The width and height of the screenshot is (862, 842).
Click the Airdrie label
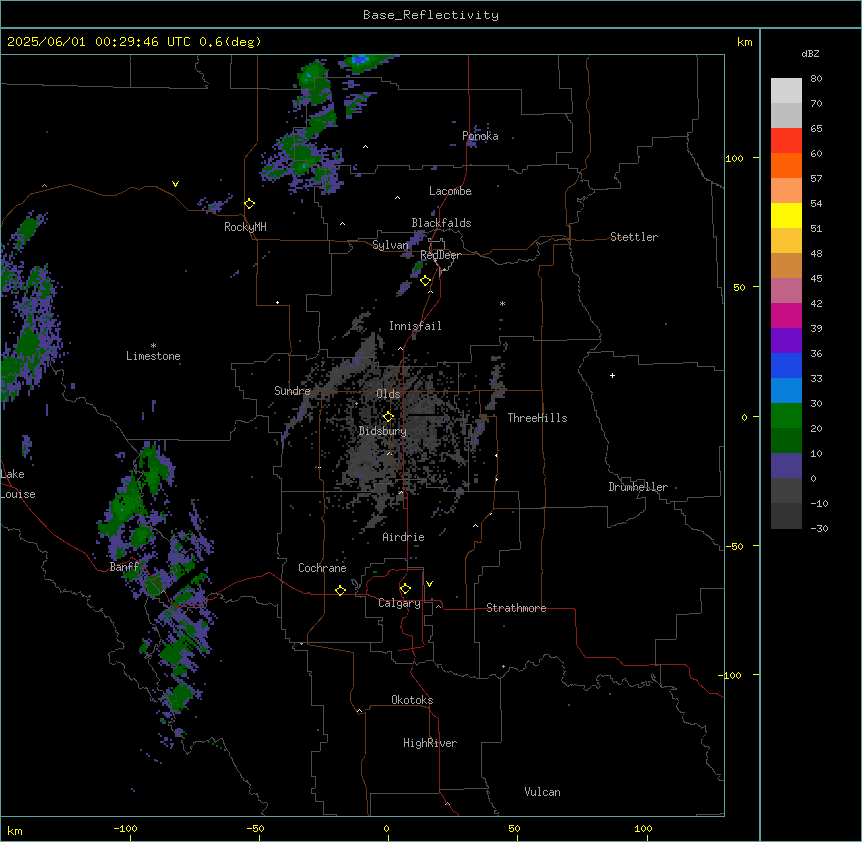point(403,537)
